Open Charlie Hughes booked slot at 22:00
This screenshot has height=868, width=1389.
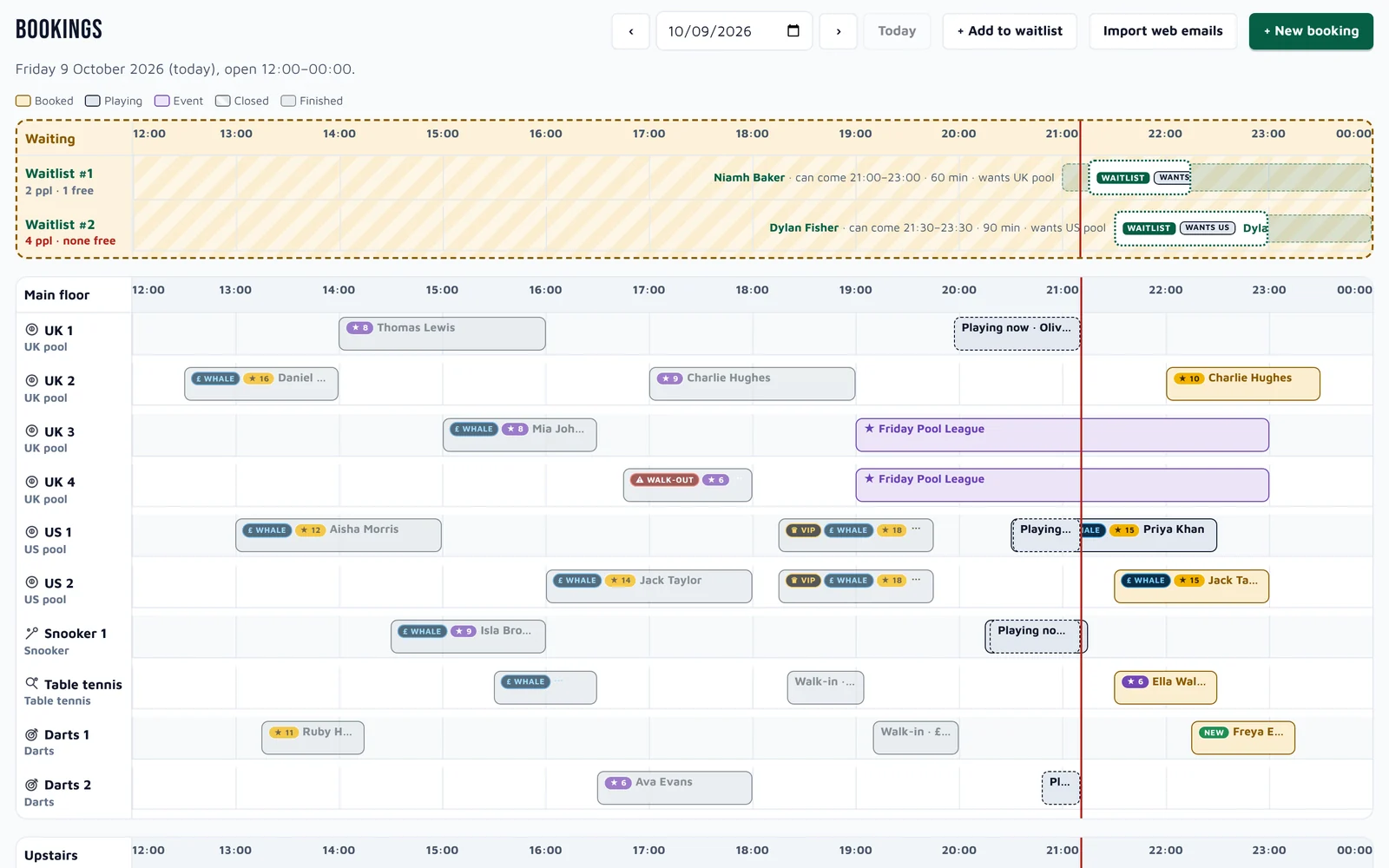[x=1243, y=384]
